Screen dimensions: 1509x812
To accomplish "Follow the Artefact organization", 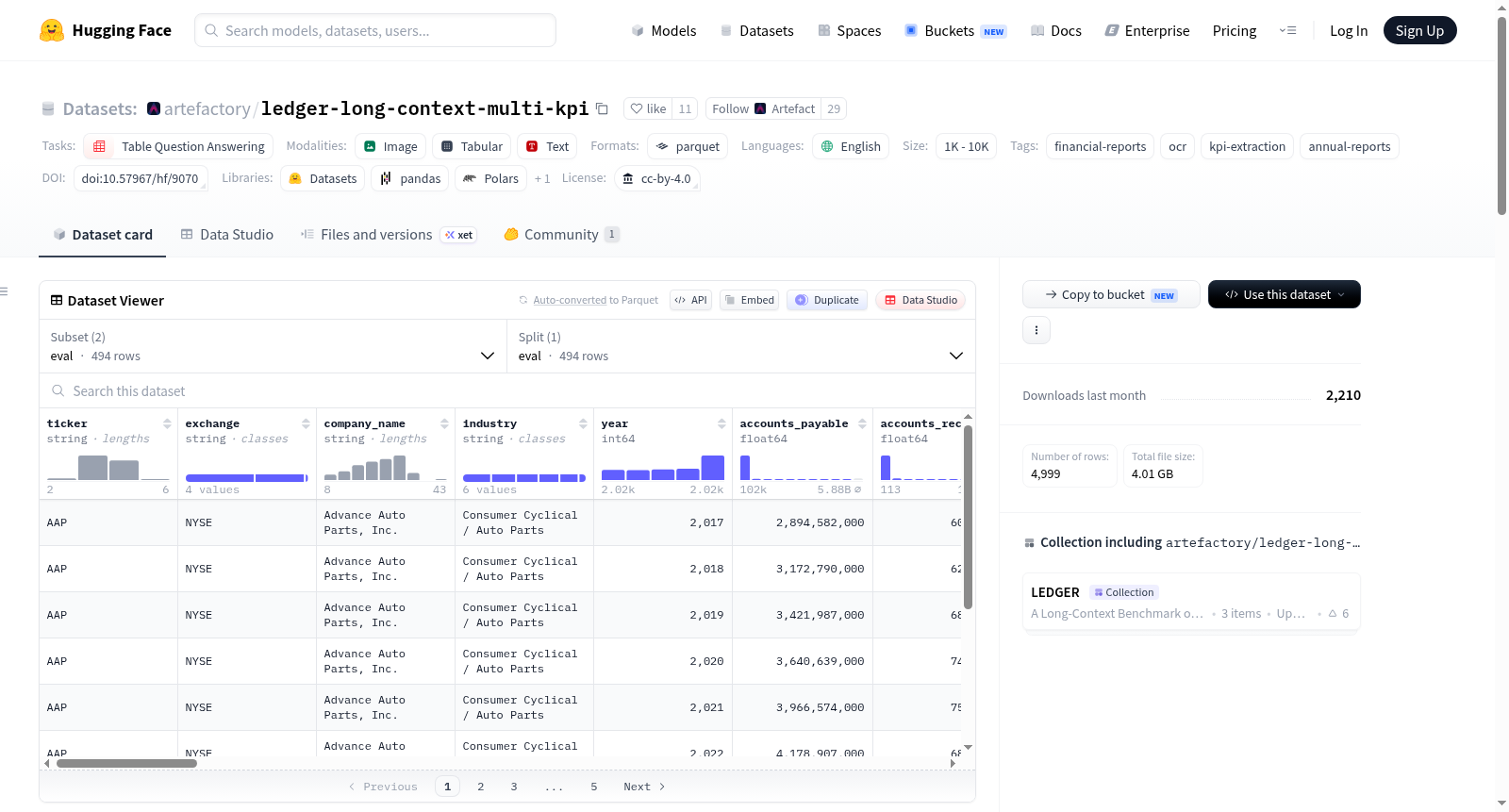I will coord(763,108).
